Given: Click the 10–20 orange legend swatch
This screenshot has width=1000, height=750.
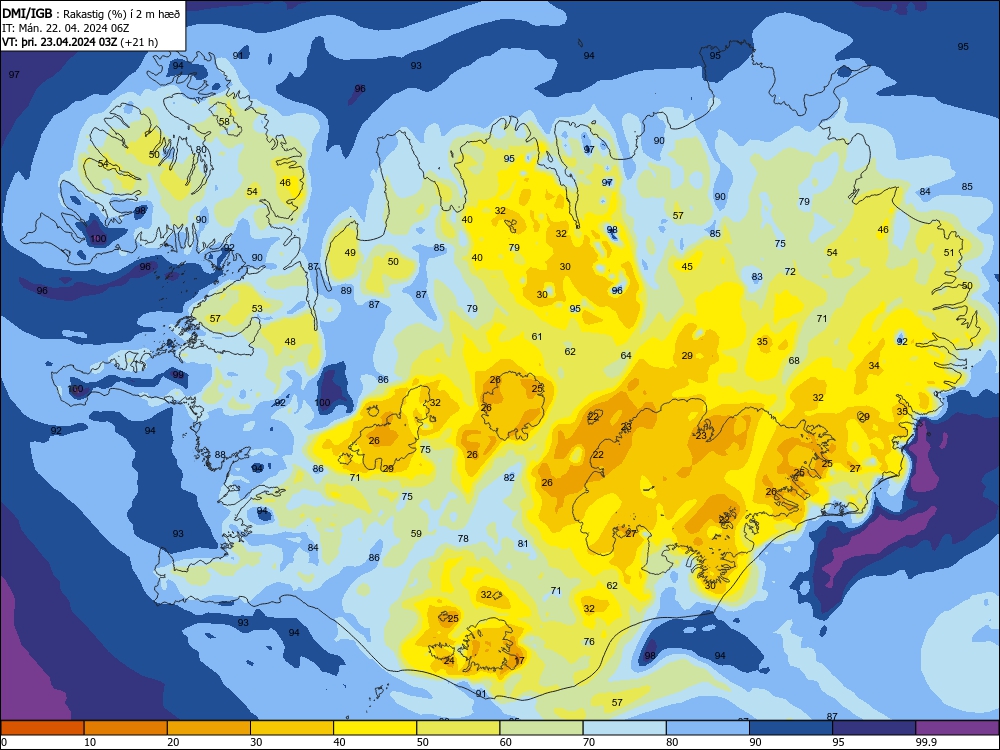Looking at the screenshot, I should pyautogui.click(x=126, y=728).
